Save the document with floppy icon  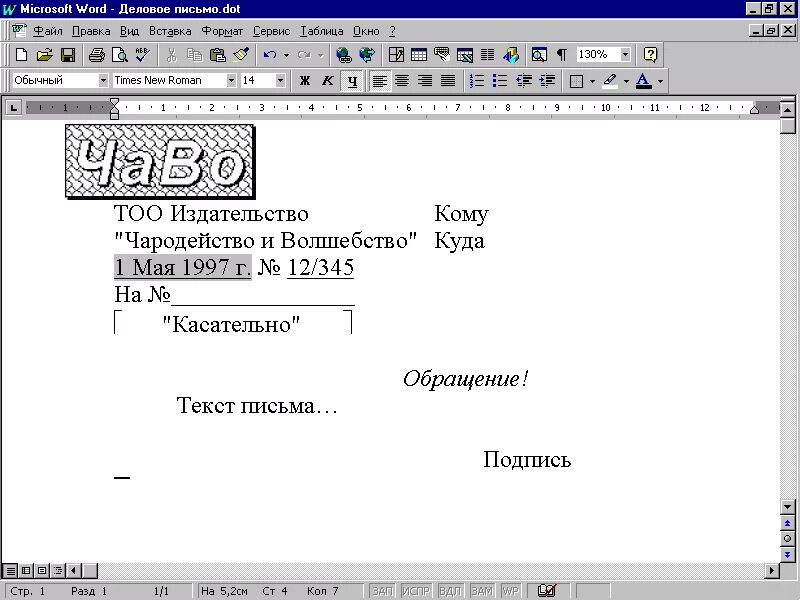[68, 55]
